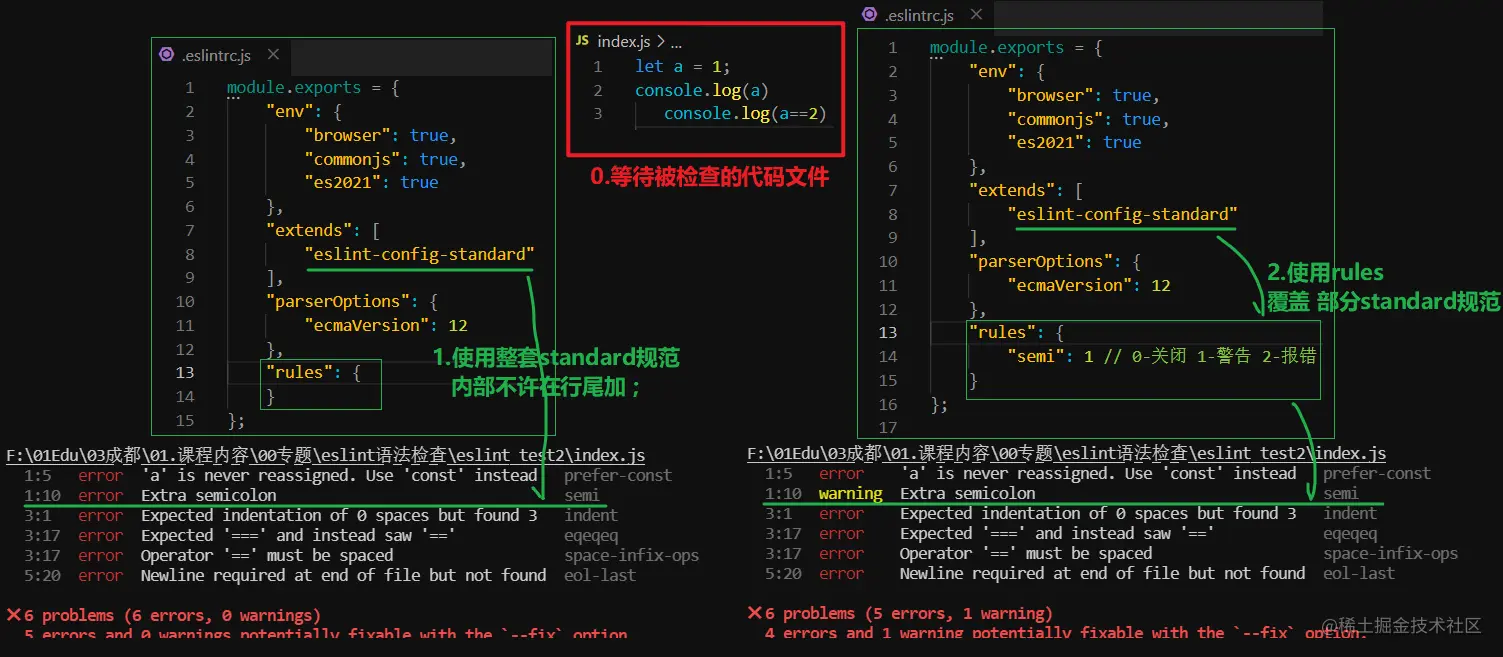Click '"ecmaVersion": 12' in the left editor
Screen dimensions: 1503x657
pos(386,325)
